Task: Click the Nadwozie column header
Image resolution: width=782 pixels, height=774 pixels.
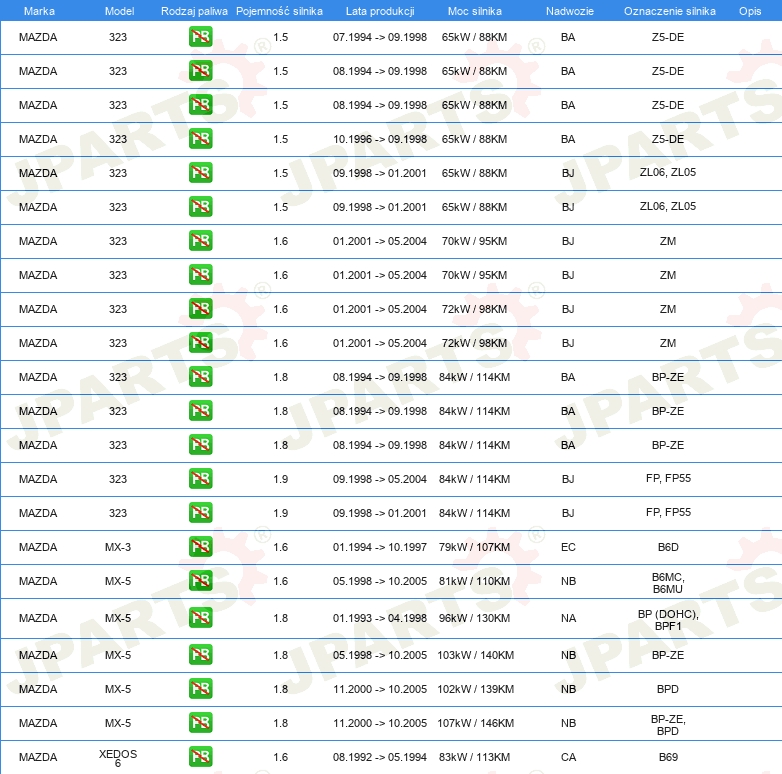Action: click(570, 11)
